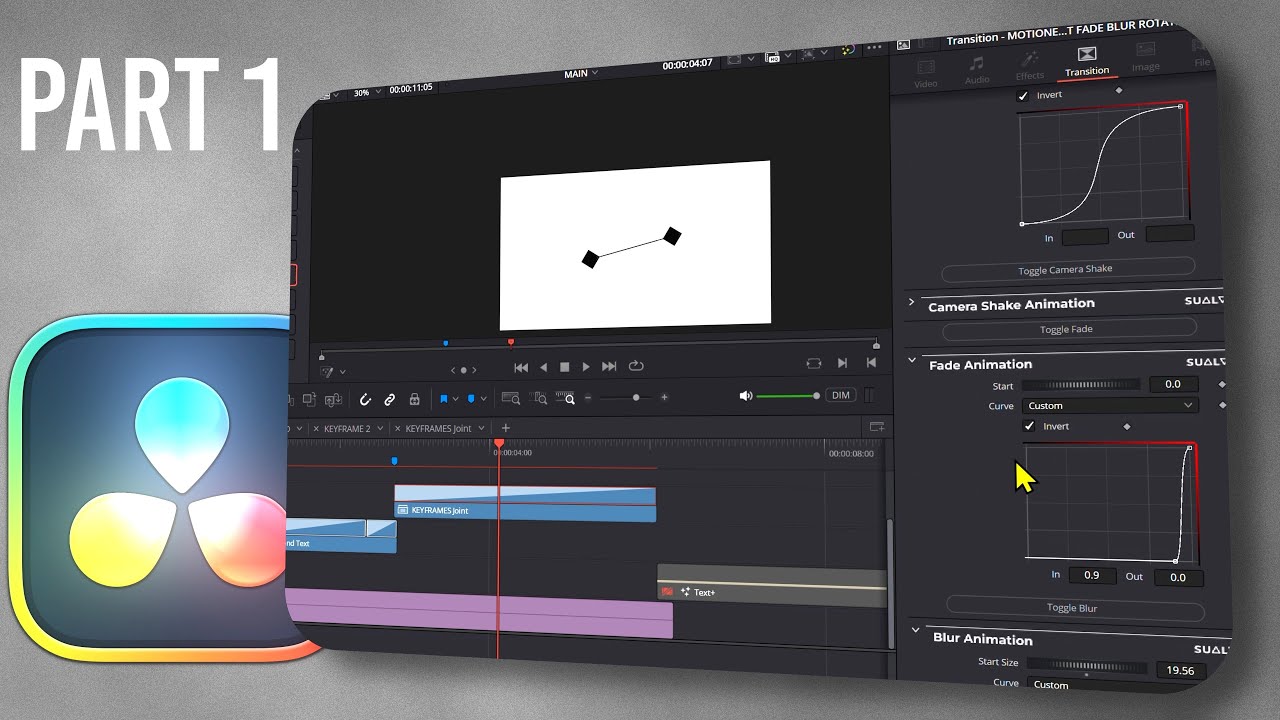Uncheck Invert under Fade Animation
This screenshot has width=1280, height=720.
[x=1029, y=426]
